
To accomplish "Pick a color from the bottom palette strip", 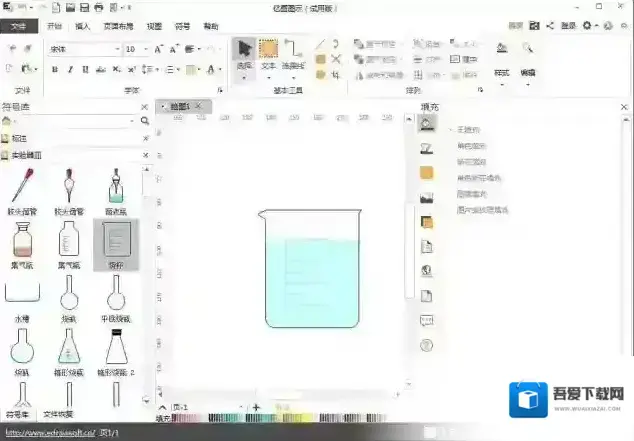I will [300, 418].
